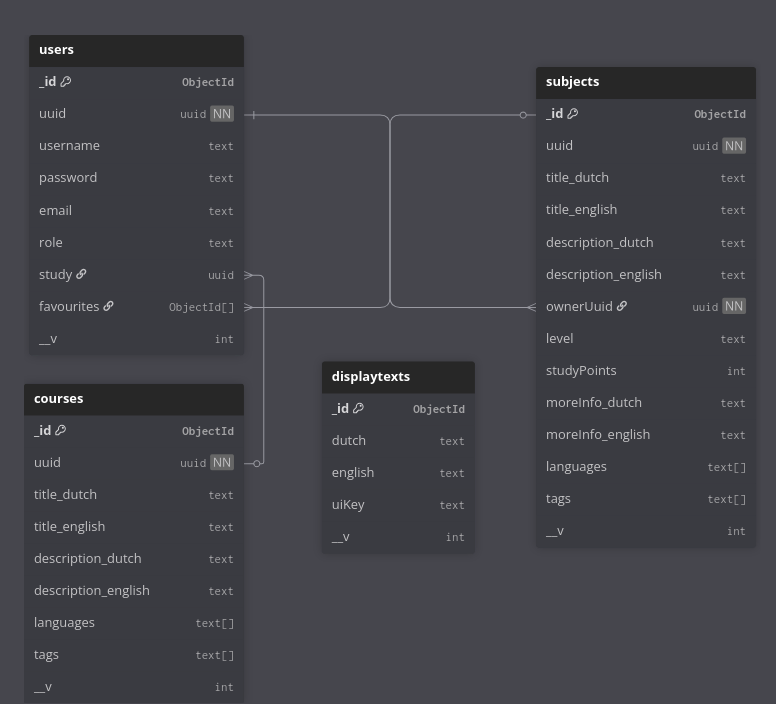Select description_english field in courses table

tap(92, 591)
